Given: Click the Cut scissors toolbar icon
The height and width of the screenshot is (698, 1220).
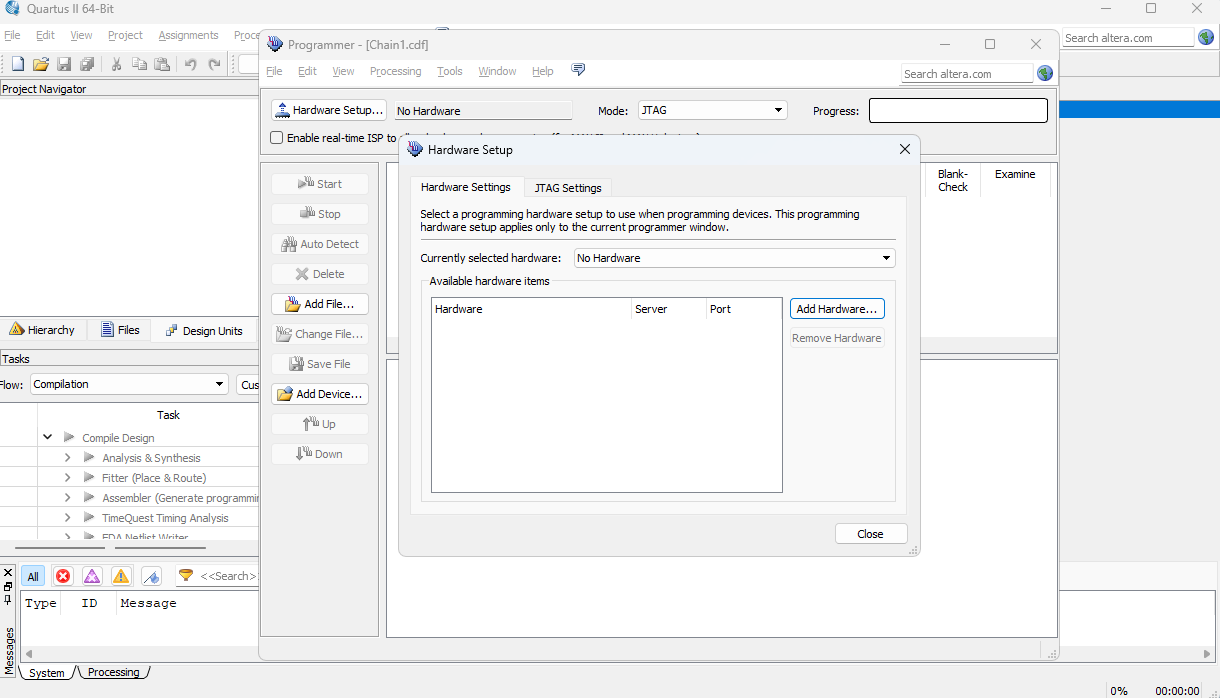Looking at the screenshot, I should coord(116,64).
